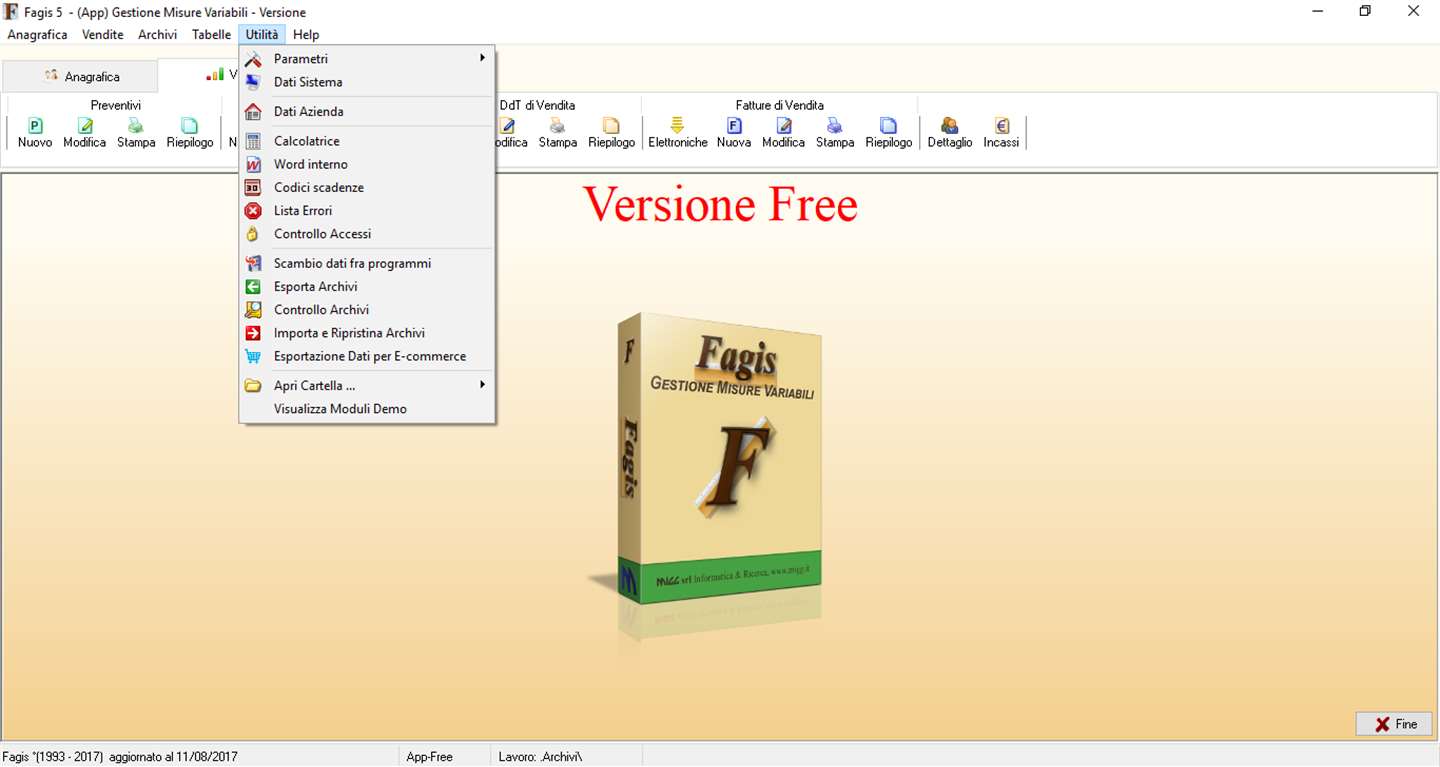The height and width of the screenshot is (767, 1440).
Task: Select Codici scadenze menu entry
Action: pyautogui.click(x=367, y=187)
